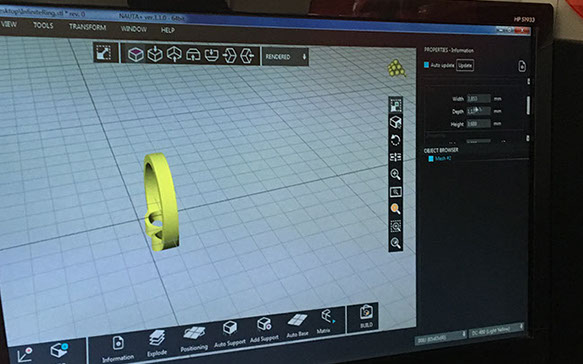Viewport: 583px width, 364px height.
Task: Click the zoom window rectangle icon
Action: pyautogui.click(x=395, y=192)
